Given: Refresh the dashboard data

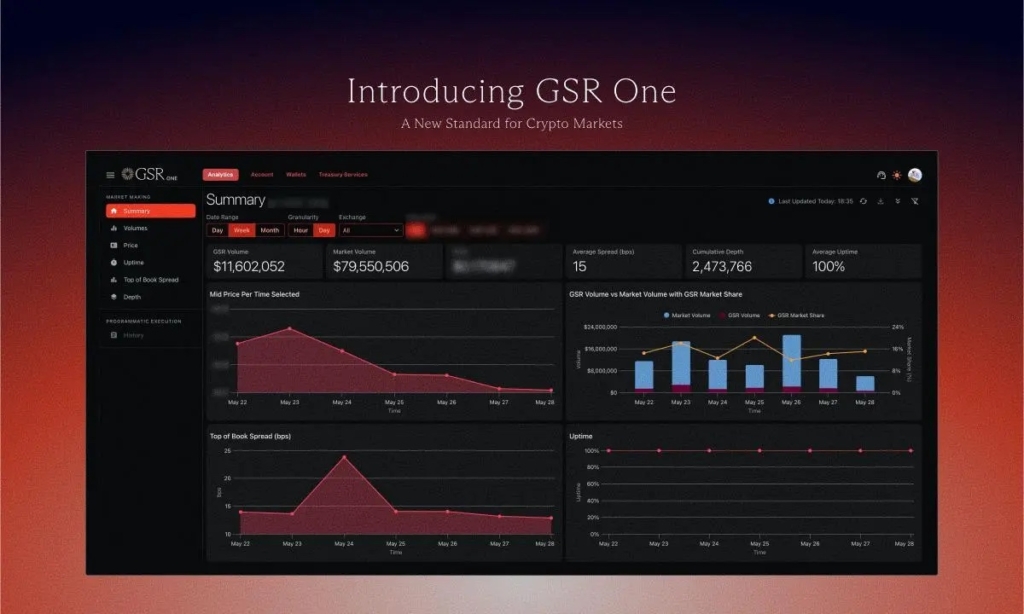Looking at the screenshot, I should 864,201.
